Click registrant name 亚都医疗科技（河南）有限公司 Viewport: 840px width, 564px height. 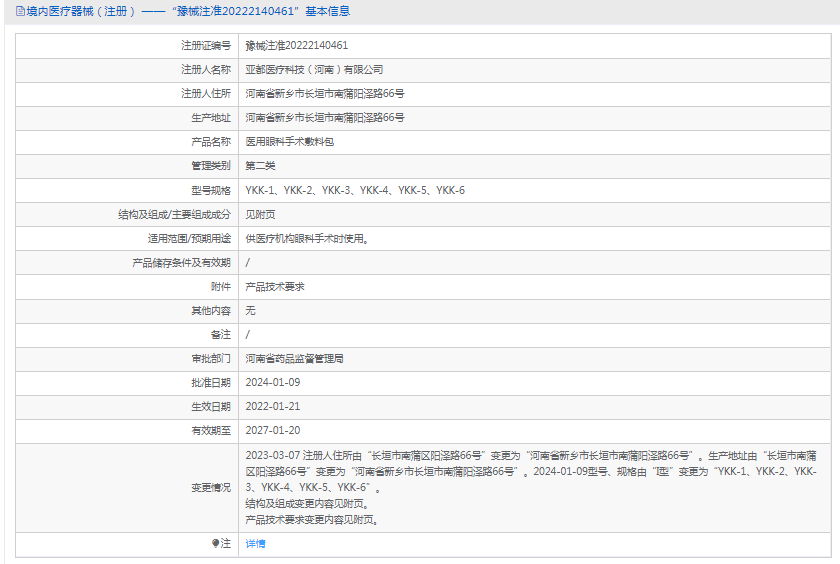pyautogui.click(x=314, y=70)
